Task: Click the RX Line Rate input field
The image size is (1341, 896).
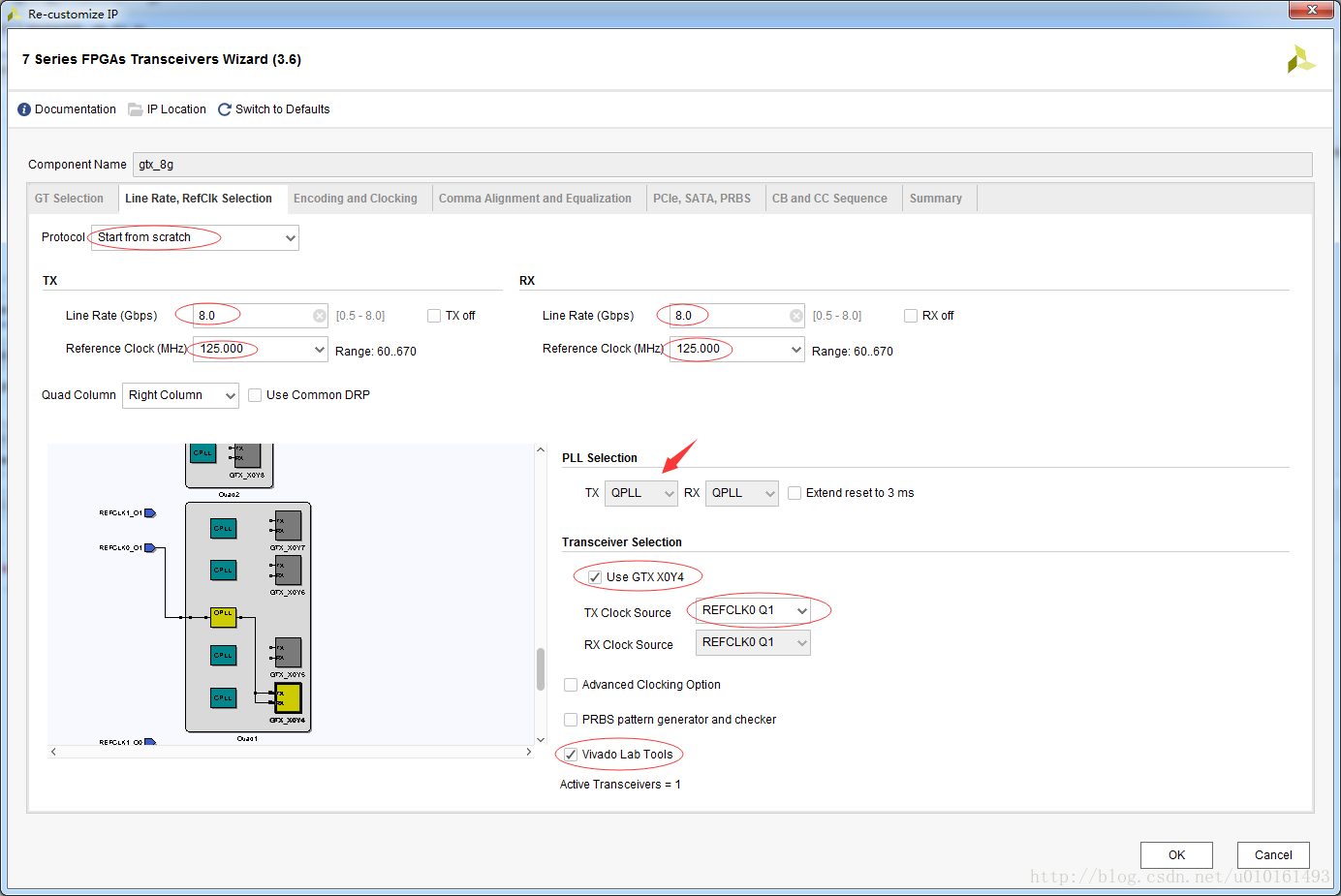Action: (738, 316)
